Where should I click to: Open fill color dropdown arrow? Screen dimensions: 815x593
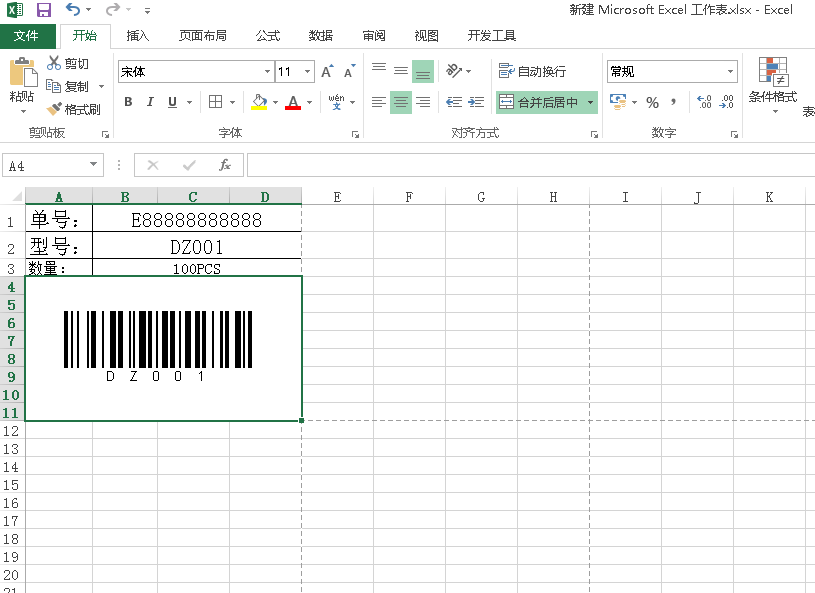pos(275,102)
